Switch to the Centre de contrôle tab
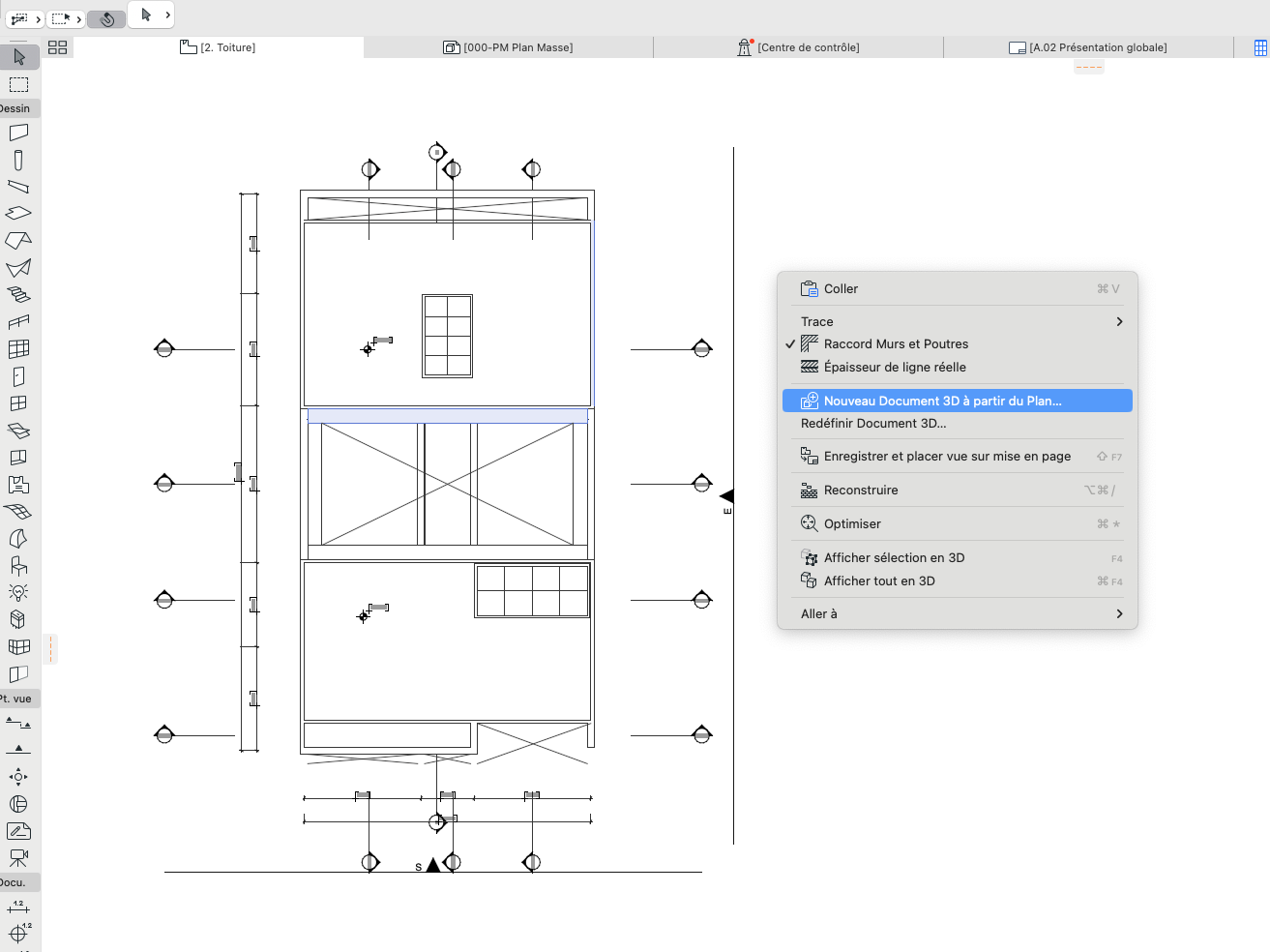 pos(799,47)
